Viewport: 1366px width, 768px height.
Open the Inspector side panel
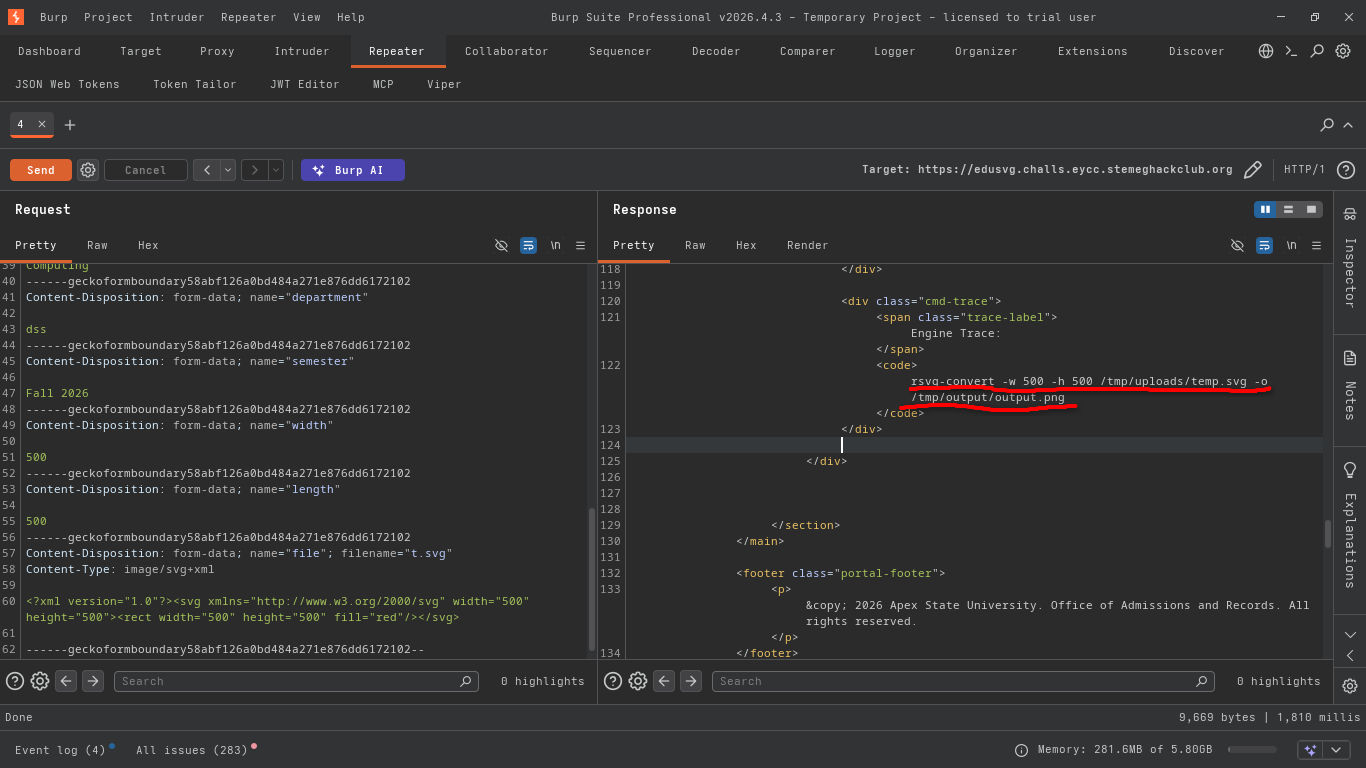1350,260
